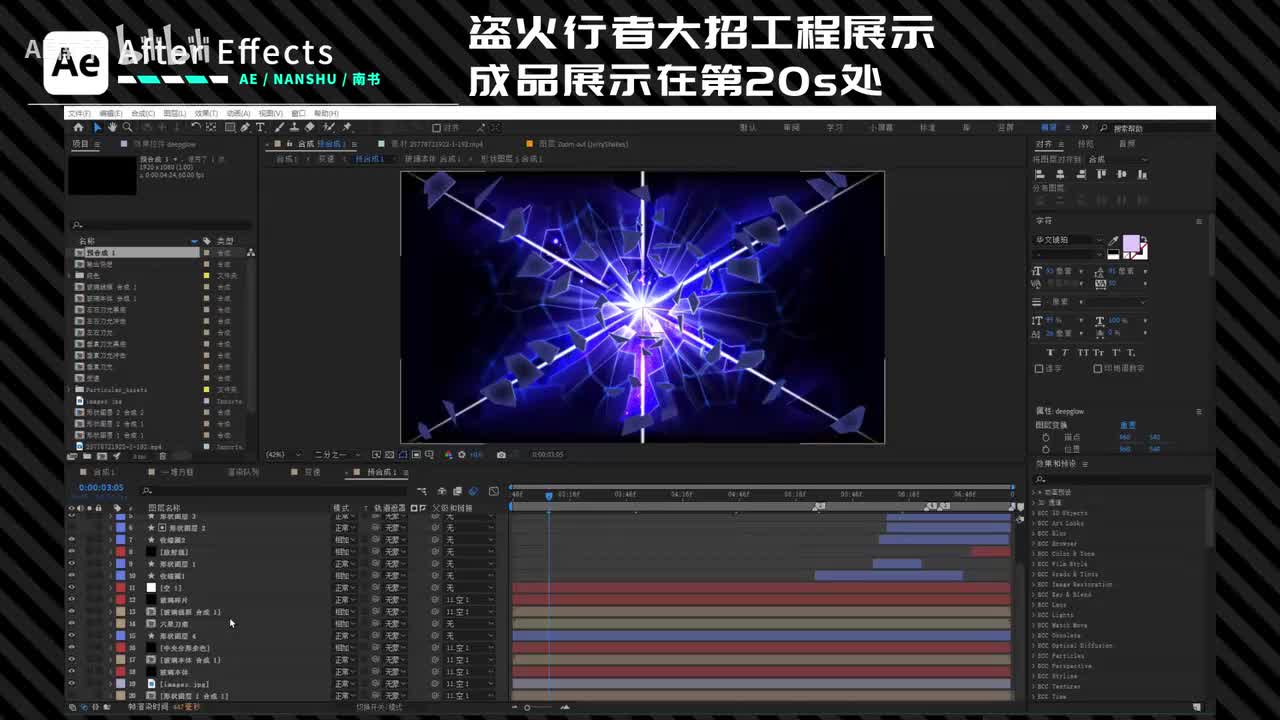Click the faux bold T style button
1280x720 pixels.
1051,352
